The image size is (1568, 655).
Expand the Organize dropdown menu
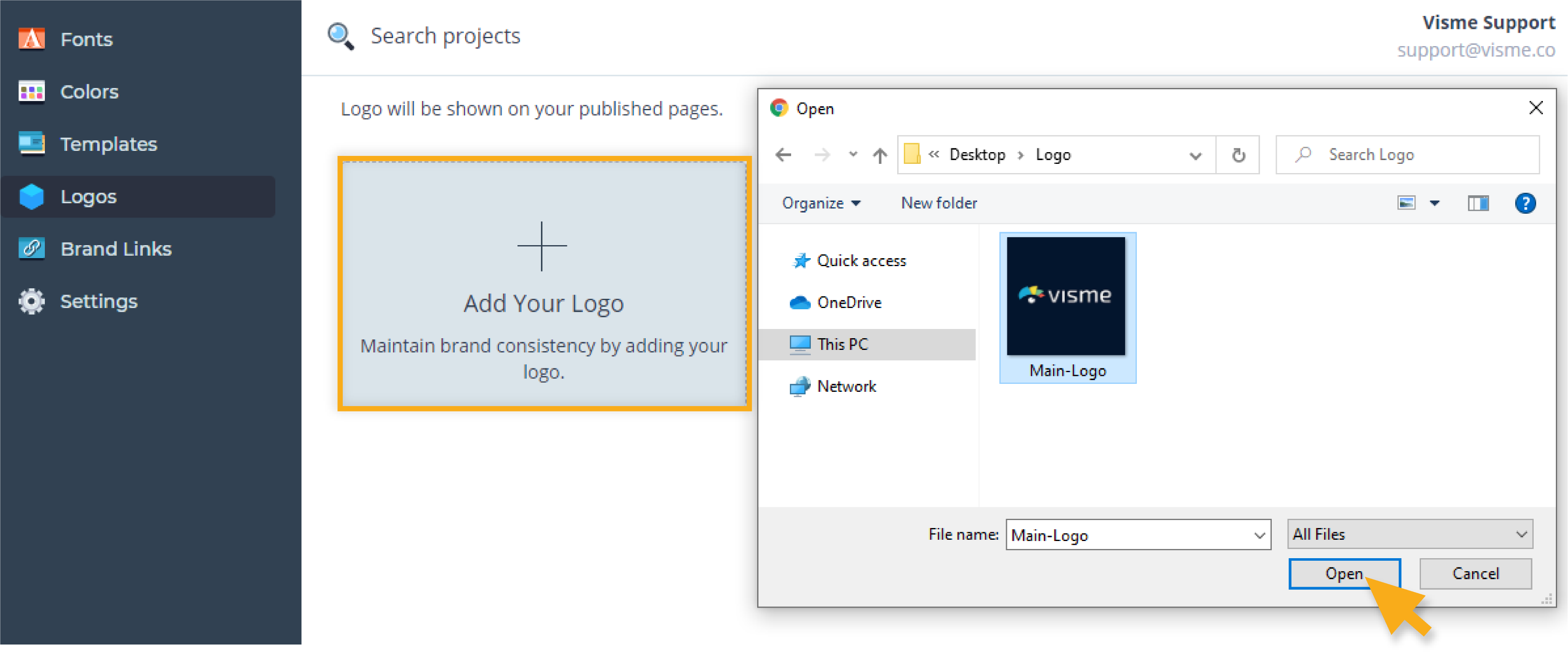(x=821, y=203)
